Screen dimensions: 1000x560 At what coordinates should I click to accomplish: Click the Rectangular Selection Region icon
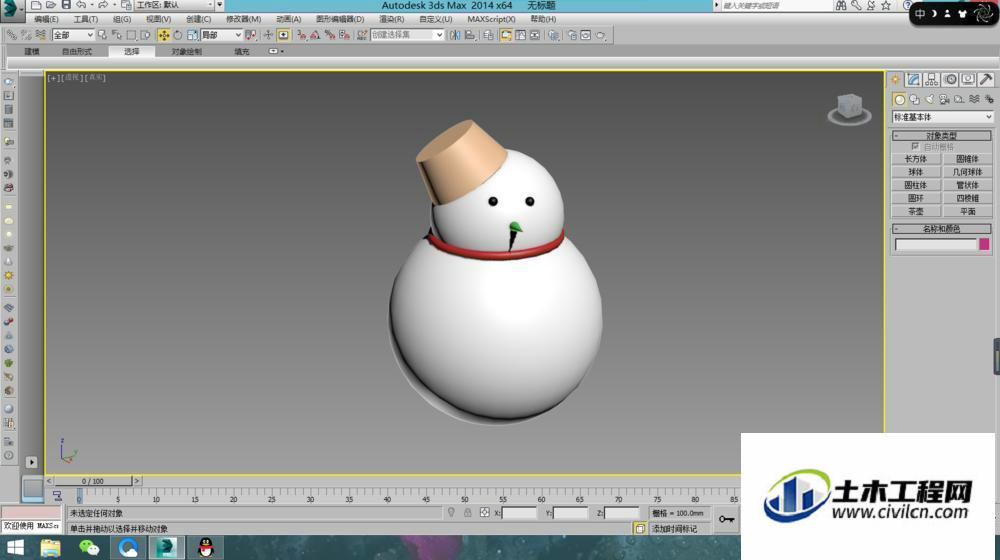pos(131,35)
